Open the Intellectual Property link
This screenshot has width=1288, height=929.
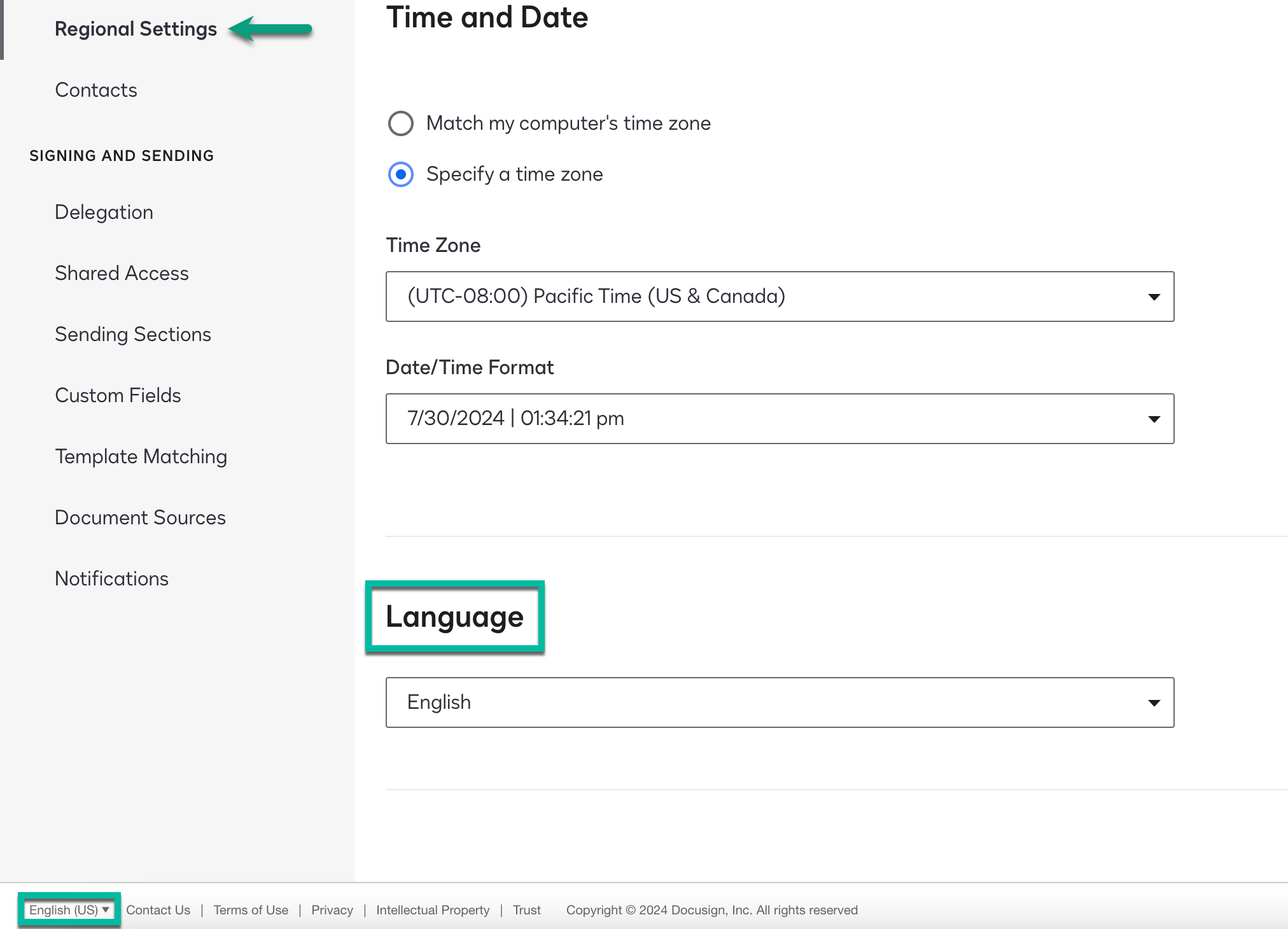(433, 910)
